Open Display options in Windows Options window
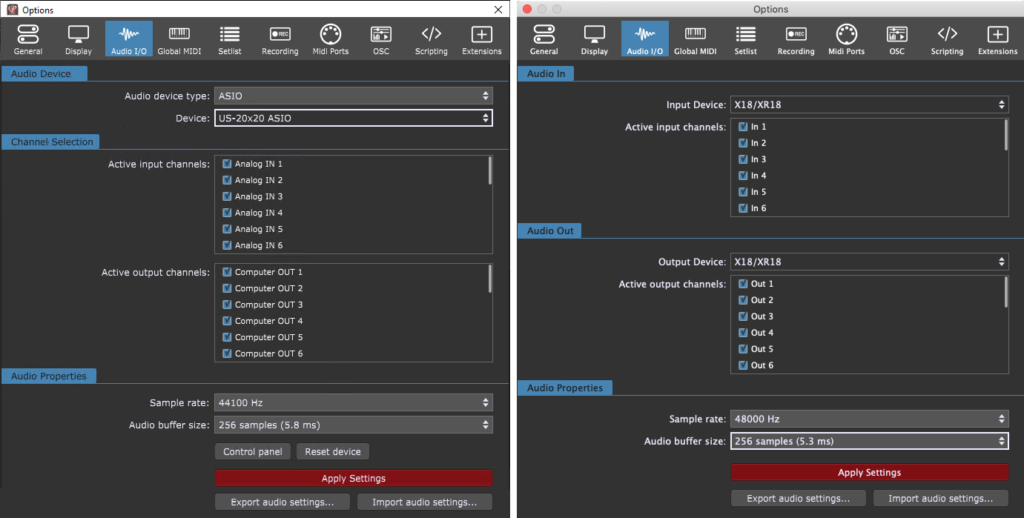The width and height of the screenshot is (1024, 518). [78, 39]
